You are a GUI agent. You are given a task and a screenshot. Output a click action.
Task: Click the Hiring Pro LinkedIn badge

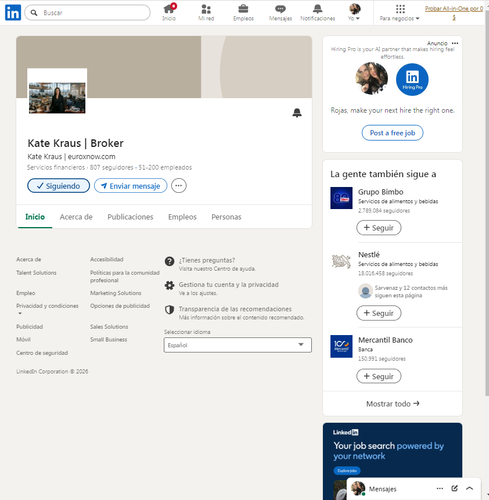(412, 79)
